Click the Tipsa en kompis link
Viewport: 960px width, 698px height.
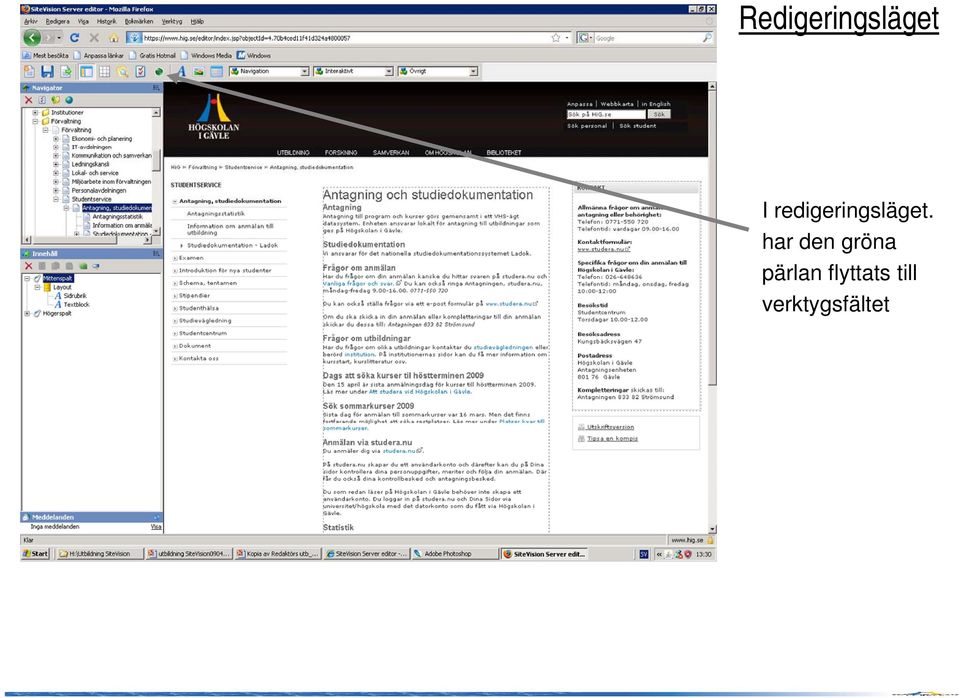tap(612, 438)
